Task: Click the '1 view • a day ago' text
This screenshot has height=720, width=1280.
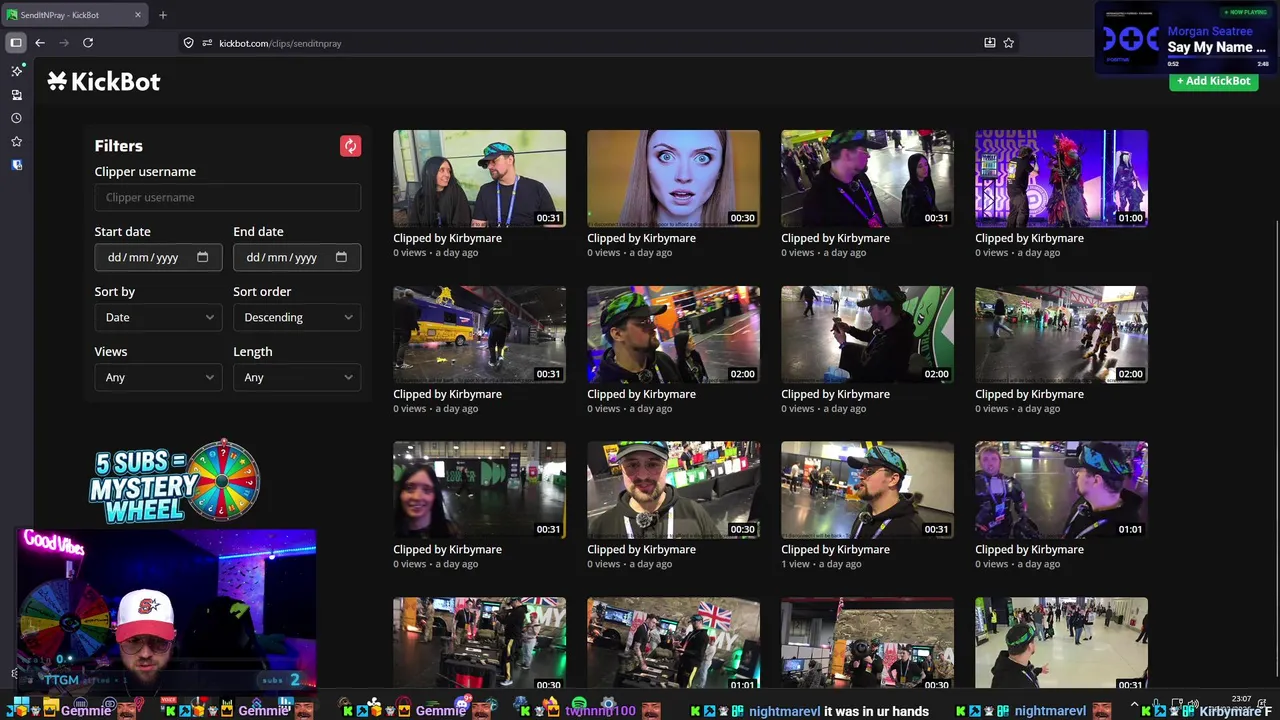Action: click(x=821, y=564)
